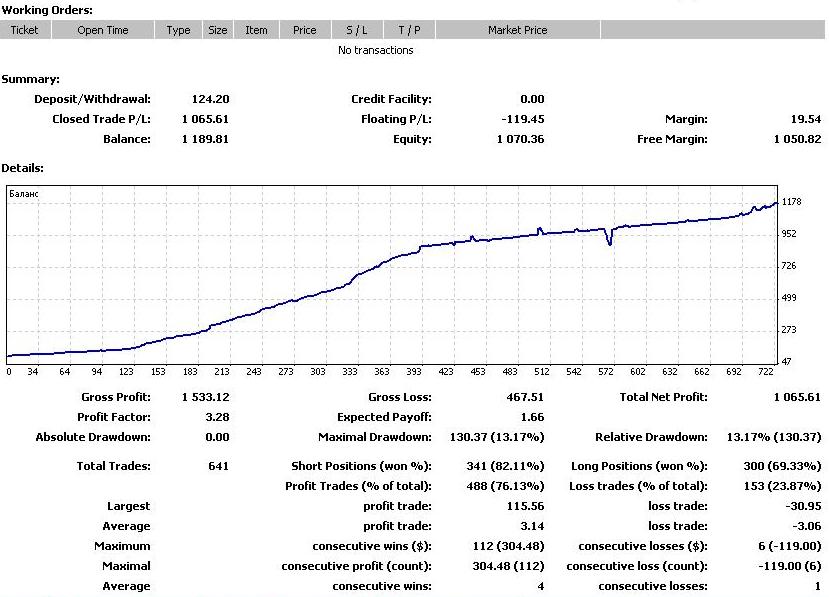Click the consecutive profit value 304.48 (112)
Viewport: 829px width, 597px height.
(x=509, y=566)
